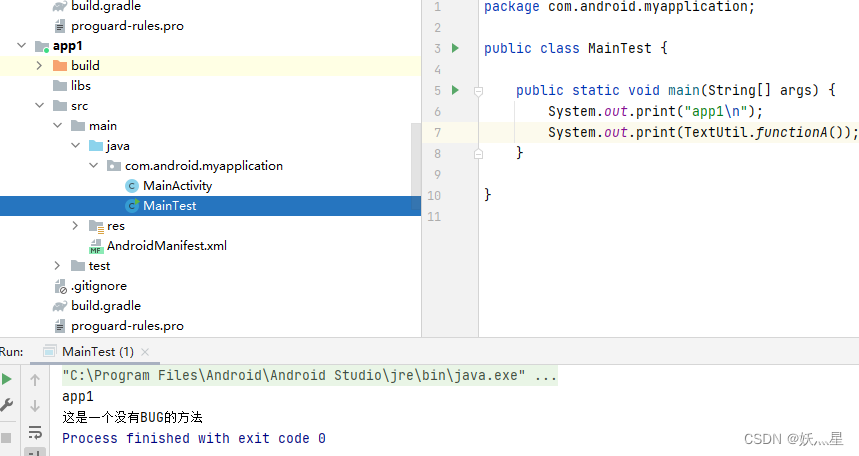Image resolution: width=859 pixels, height=456 pixels.
Task: Close the MainTest (1) run tab
Action: (x=145, y=352)
